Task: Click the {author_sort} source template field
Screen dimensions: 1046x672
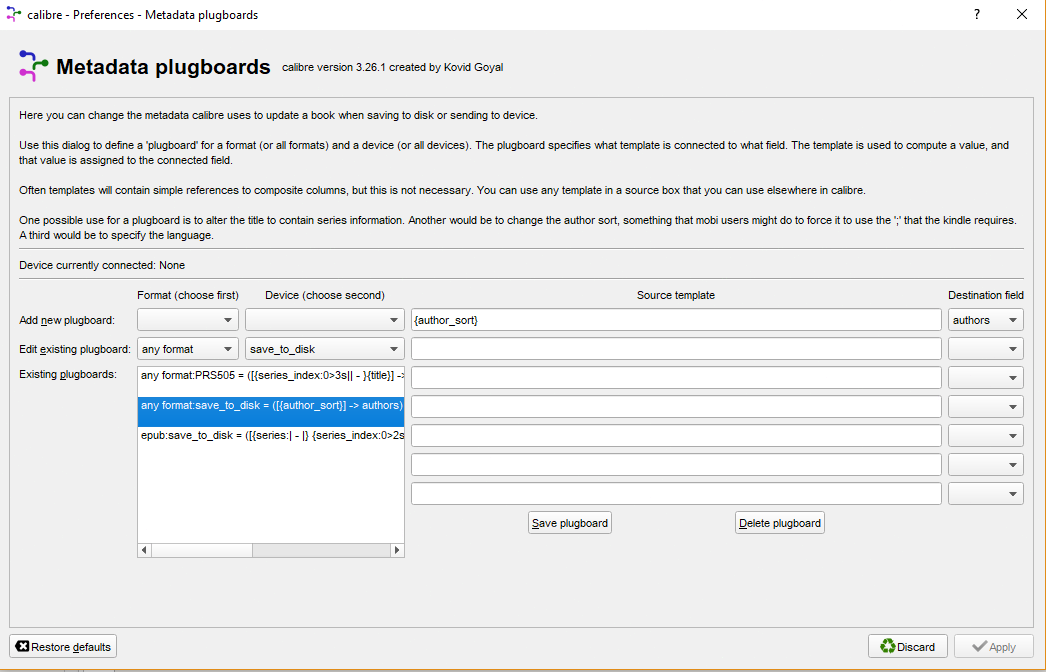Action: point(676,320)
